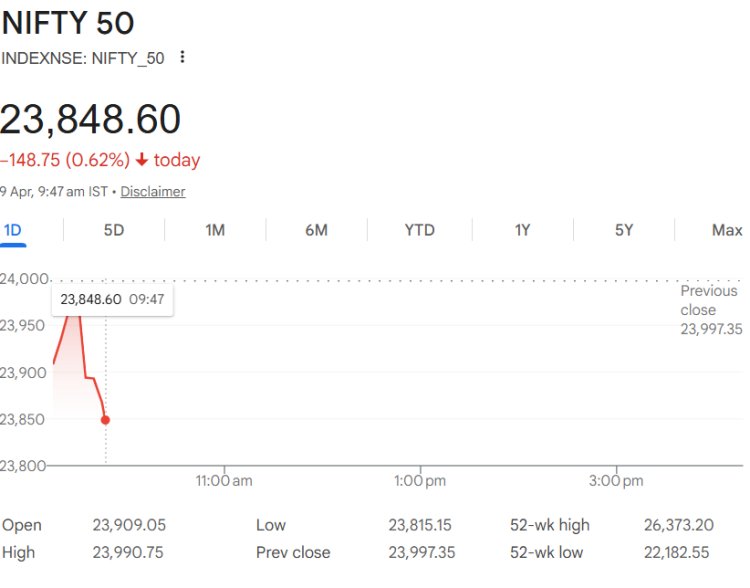Show the Max time range chart

[x=727, y=230]
